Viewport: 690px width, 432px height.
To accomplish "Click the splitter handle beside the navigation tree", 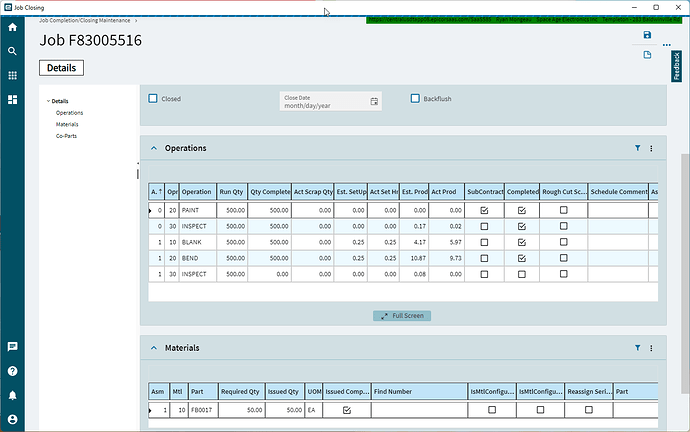I will click(x=138, y=174).
